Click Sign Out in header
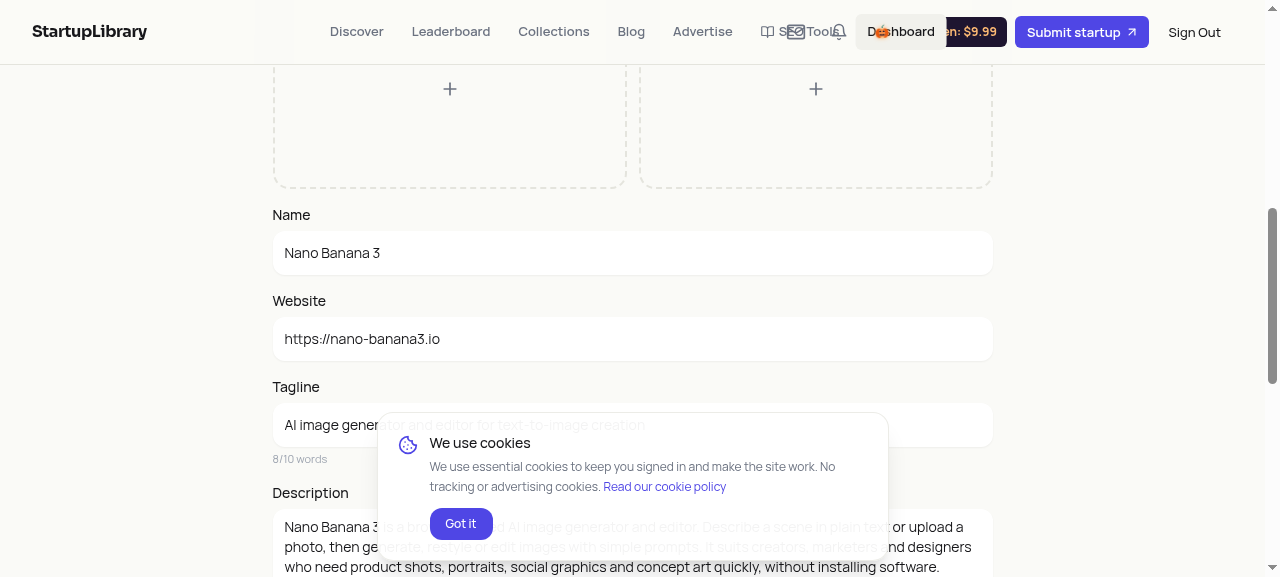This screenshot has width=1280, height=577. 1194,32
